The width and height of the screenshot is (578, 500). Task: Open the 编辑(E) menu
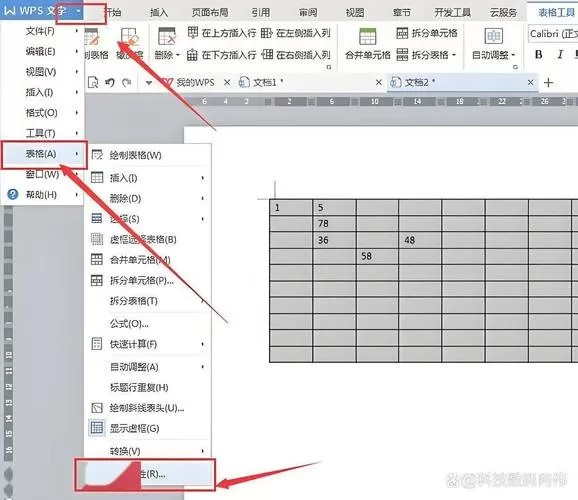pos(42,52)
